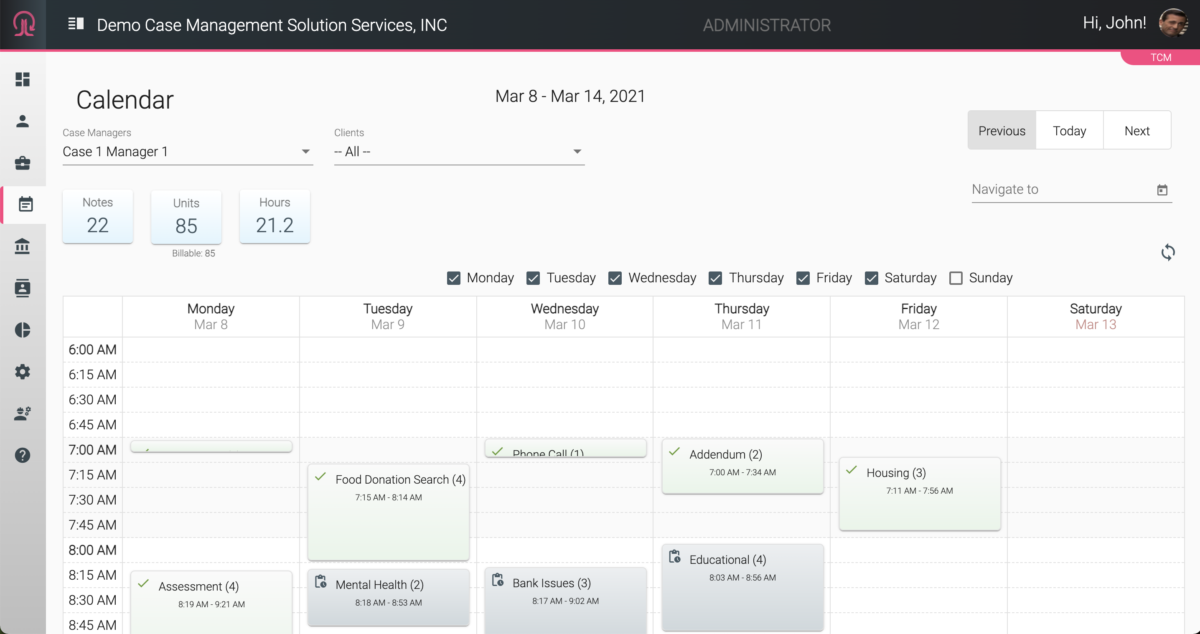Go to the Previous week
The image size is (1200, 634).
pyautogui.click(x=1001, y=131)
